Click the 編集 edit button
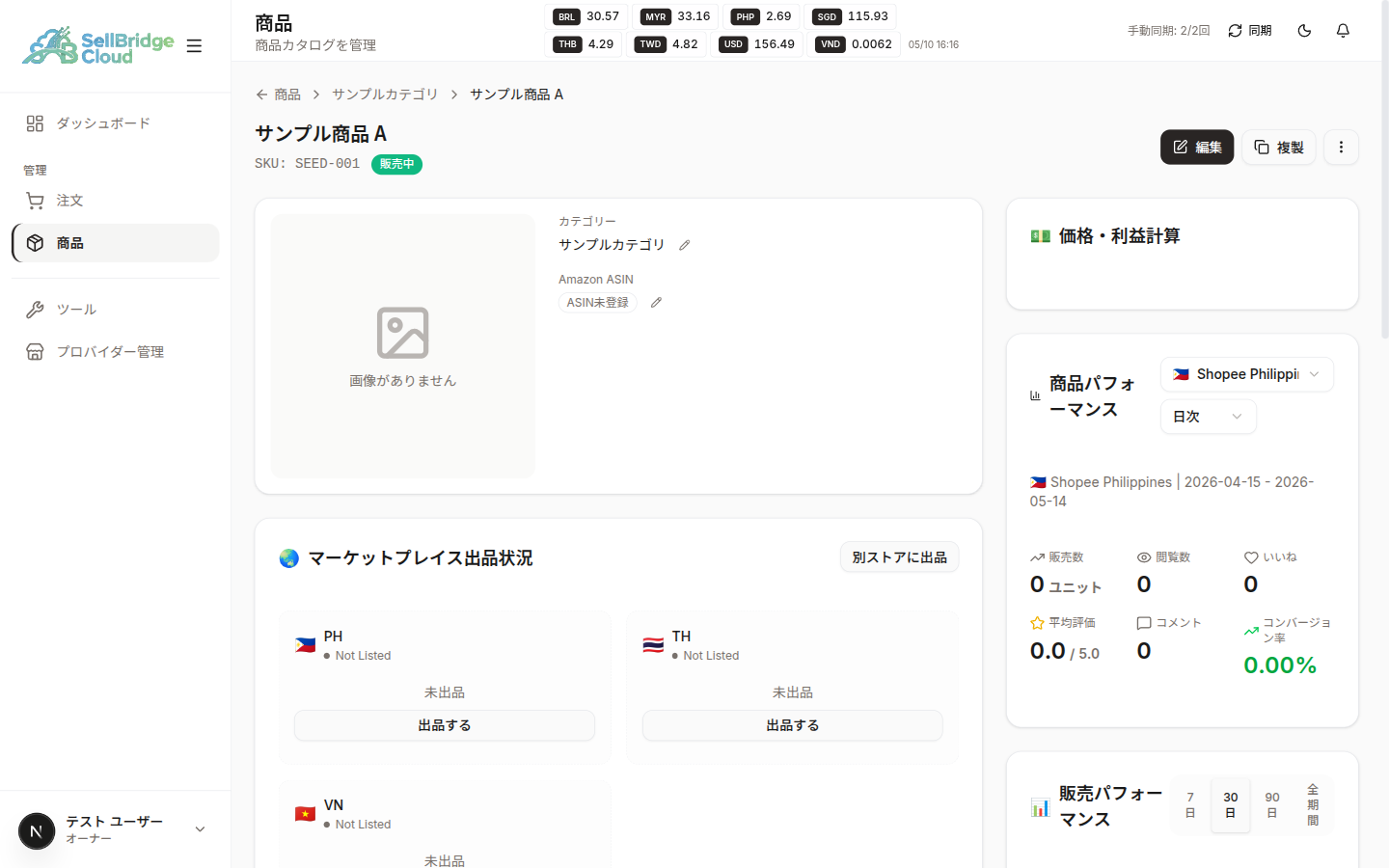 point(1197,148)
